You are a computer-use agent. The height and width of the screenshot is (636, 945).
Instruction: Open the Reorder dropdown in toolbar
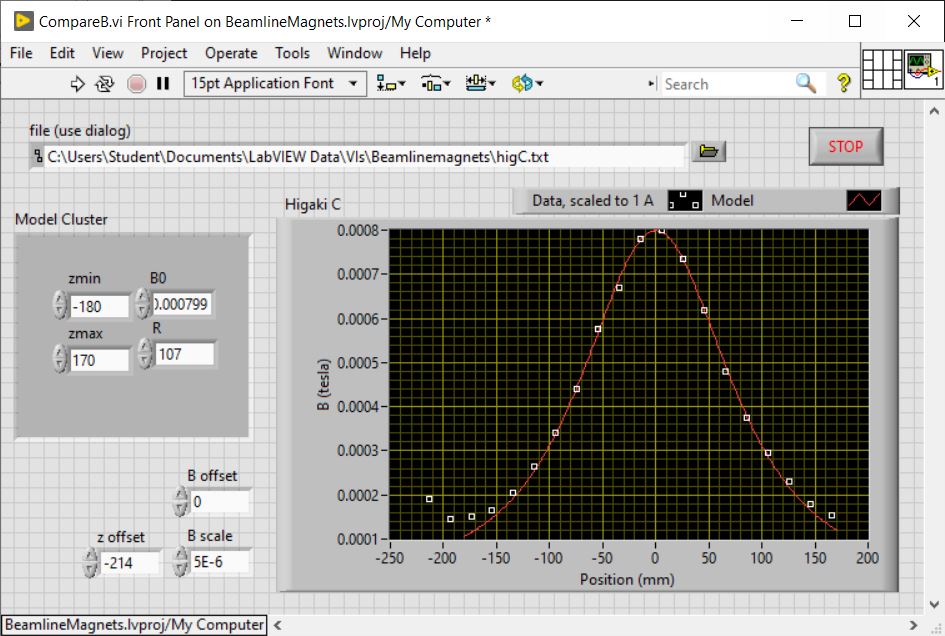click(x=527, y=84)
